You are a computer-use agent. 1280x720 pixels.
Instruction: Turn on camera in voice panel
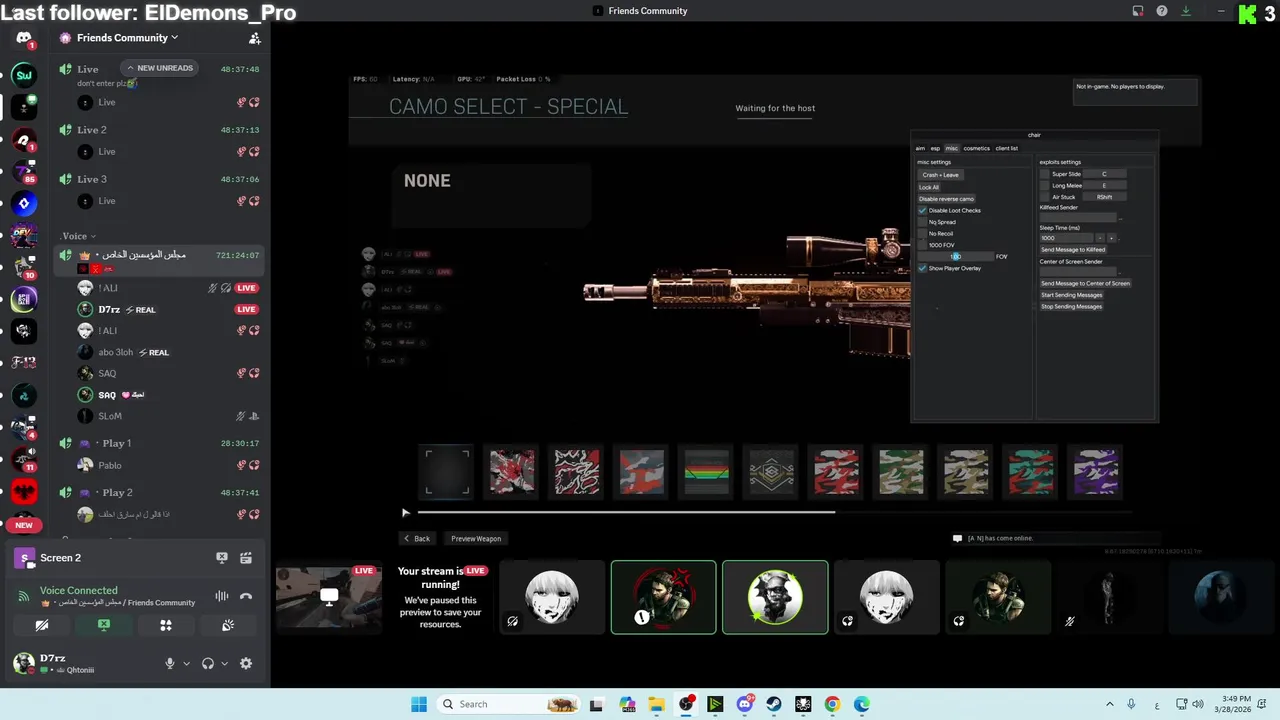[x=42, y=625]
